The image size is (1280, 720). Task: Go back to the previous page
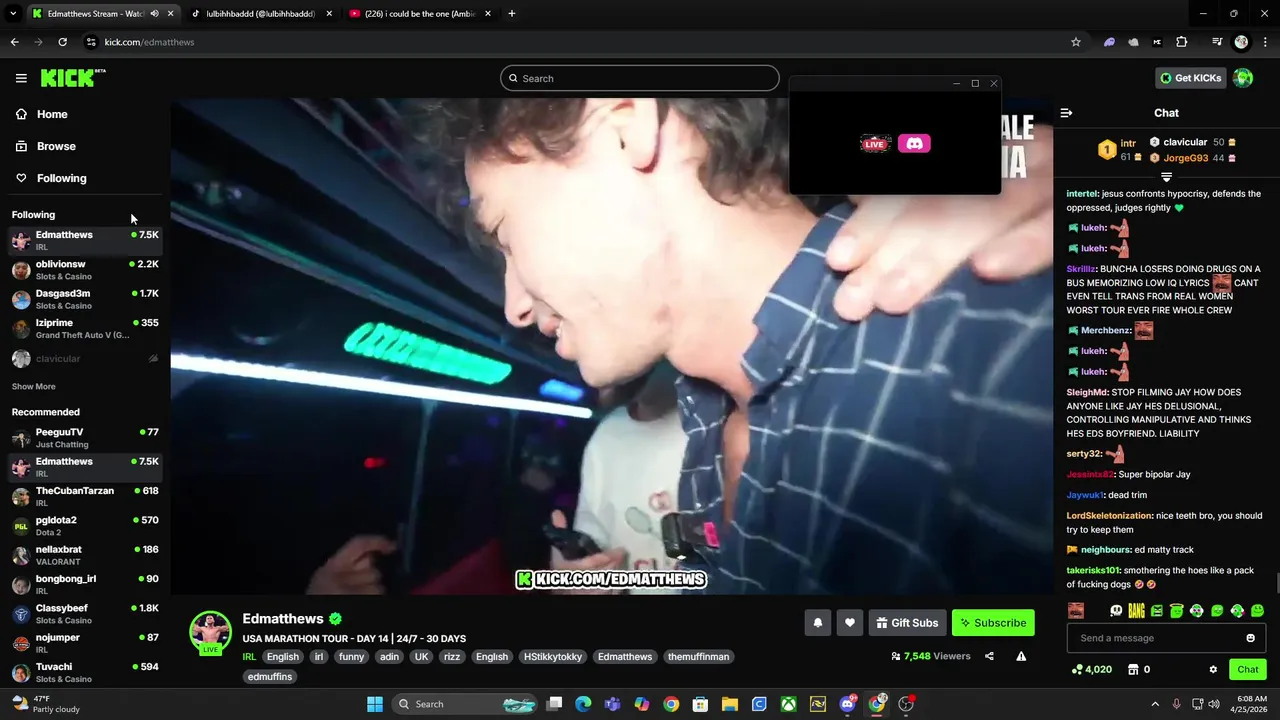(14, 42)
